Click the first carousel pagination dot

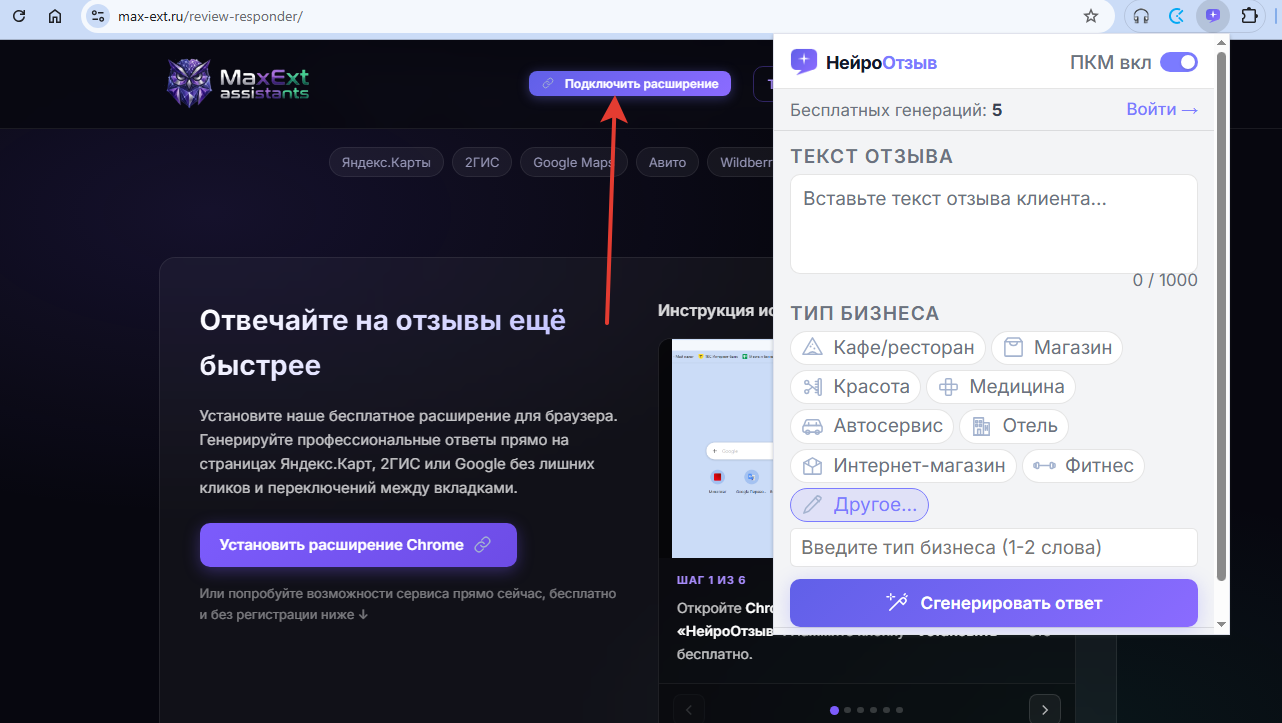[834, 710]
